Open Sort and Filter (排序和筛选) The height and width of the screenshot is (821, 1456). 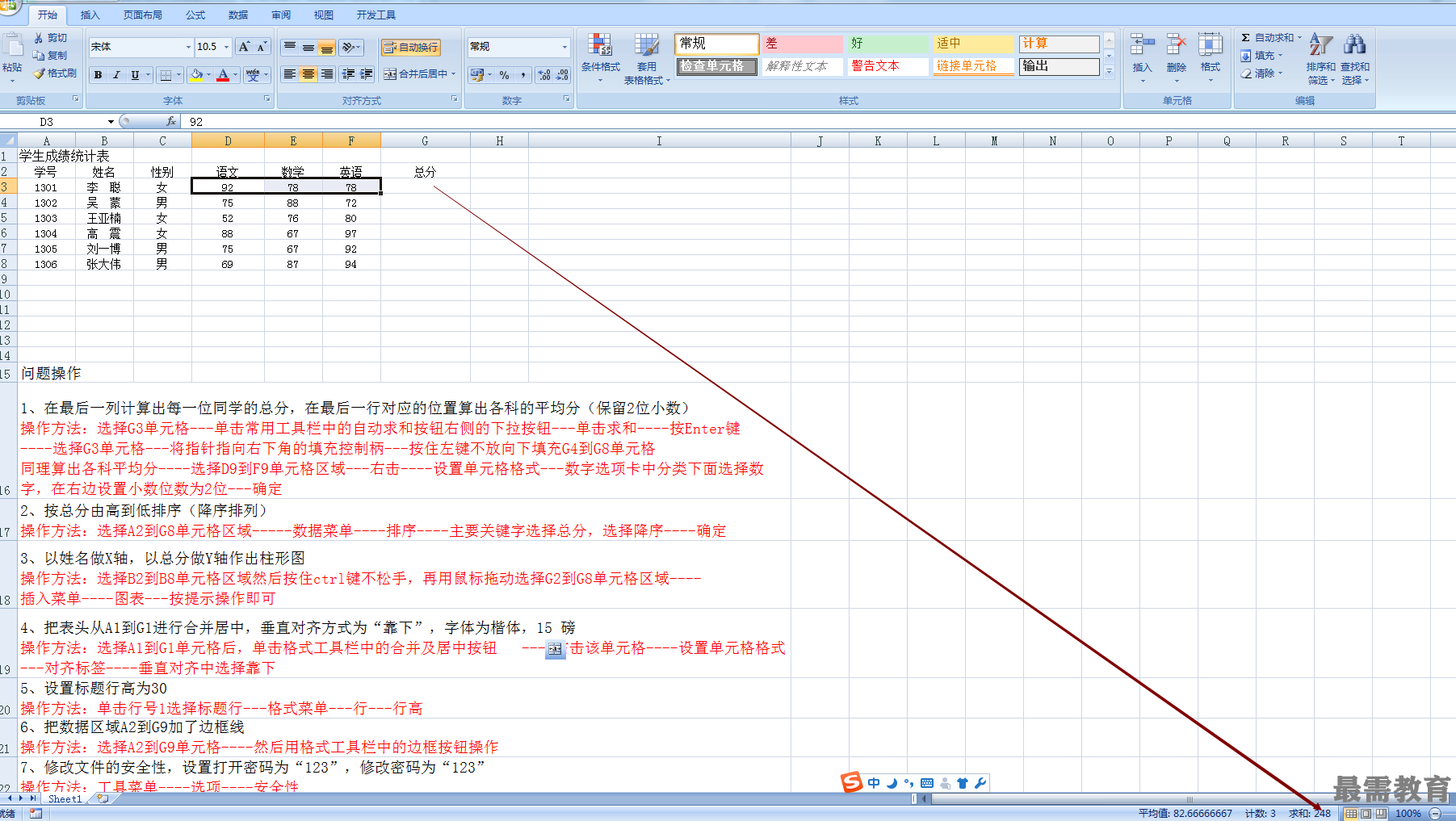pyautogui.click(x=1320, y=59)
